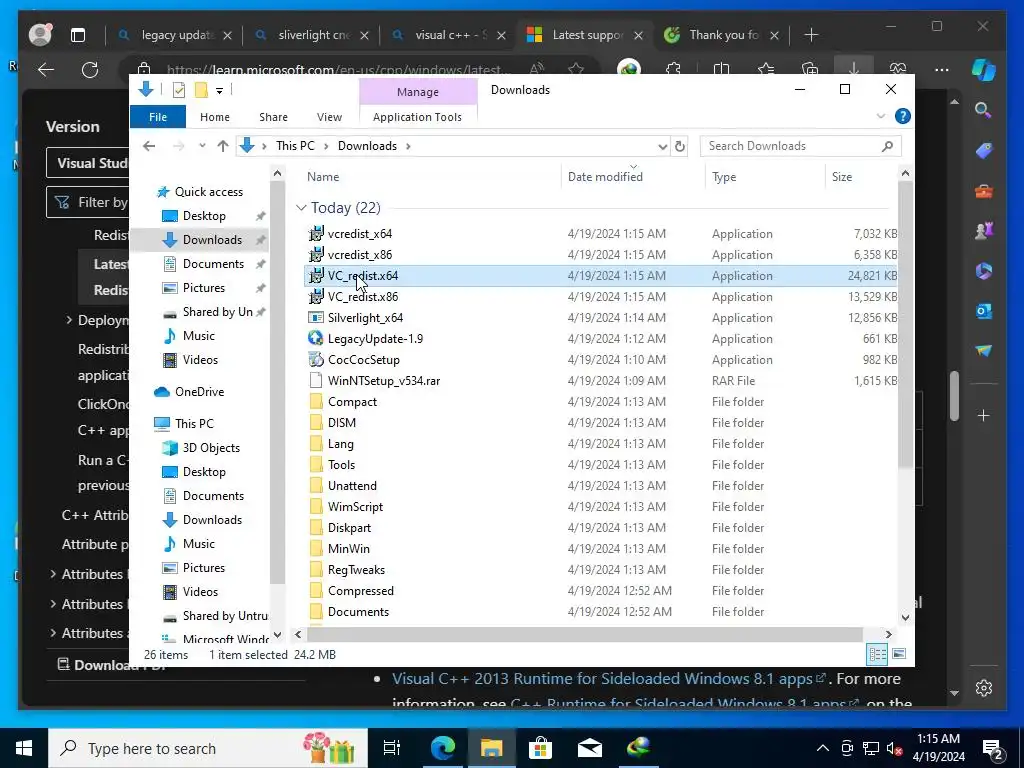This screenshot has width=1024, height=768.
Task: Select OneDrive in navigation pane
Action: coord(199,392)
